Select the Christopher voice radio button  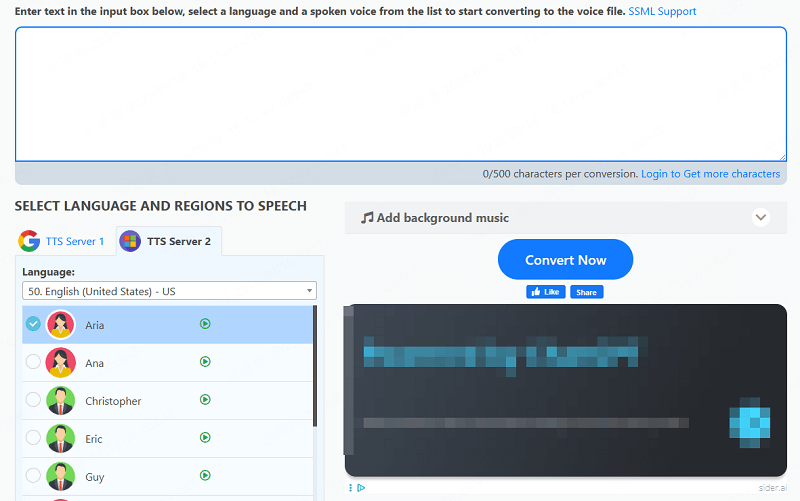33,399
